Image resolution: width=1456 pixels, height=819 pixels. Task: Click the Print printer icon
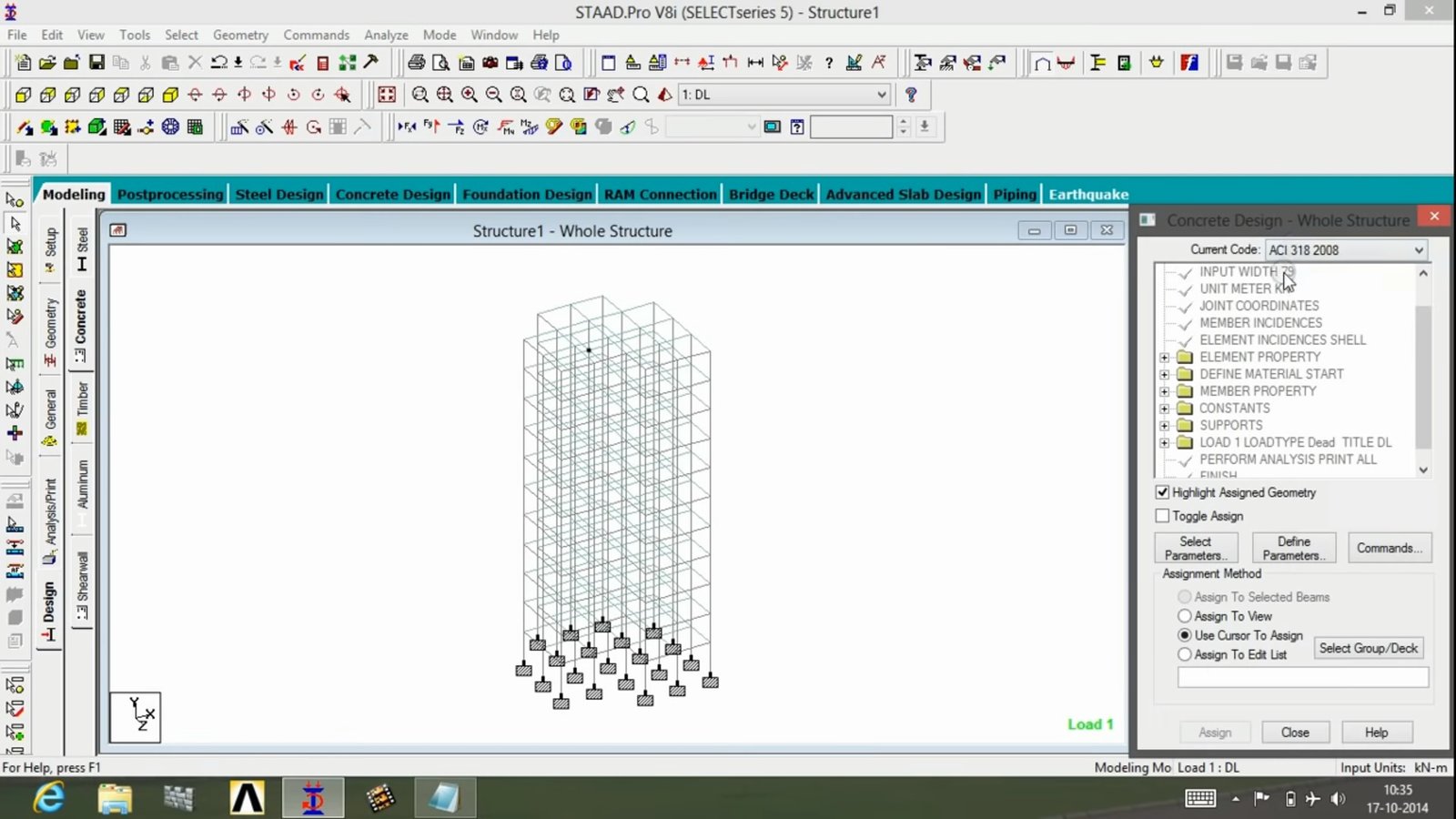point(416,63)
